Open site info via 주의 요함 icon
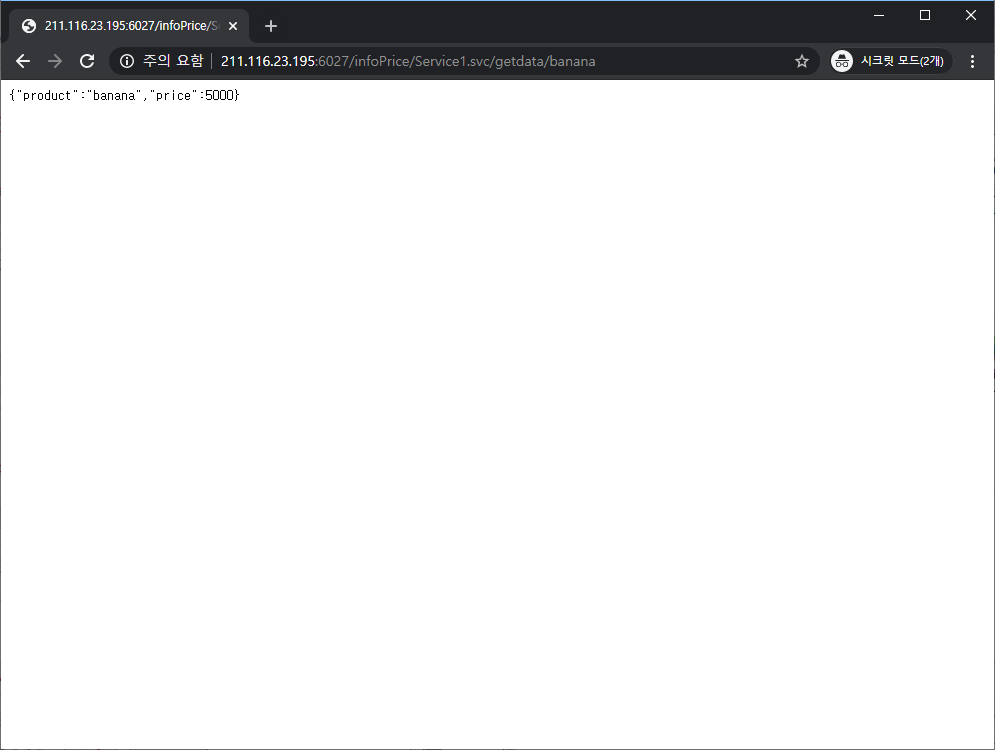 127,61
